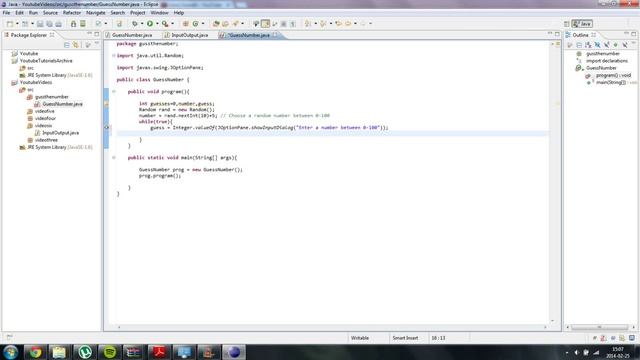Image resolution: width=640 pixels, height=360 pixels.
Task: Open the Source menu
Action: point(50,13)
